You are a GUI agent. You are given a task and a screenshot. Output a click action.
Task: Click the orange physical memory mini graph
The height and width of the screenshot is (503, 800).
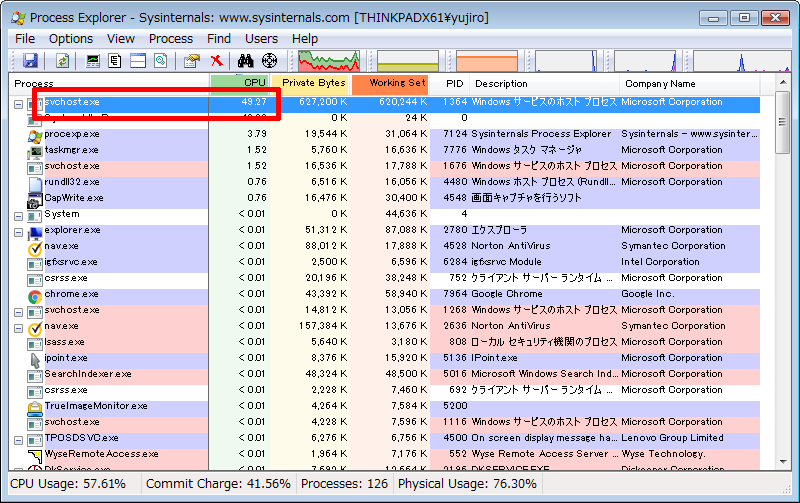pos(487,61)
